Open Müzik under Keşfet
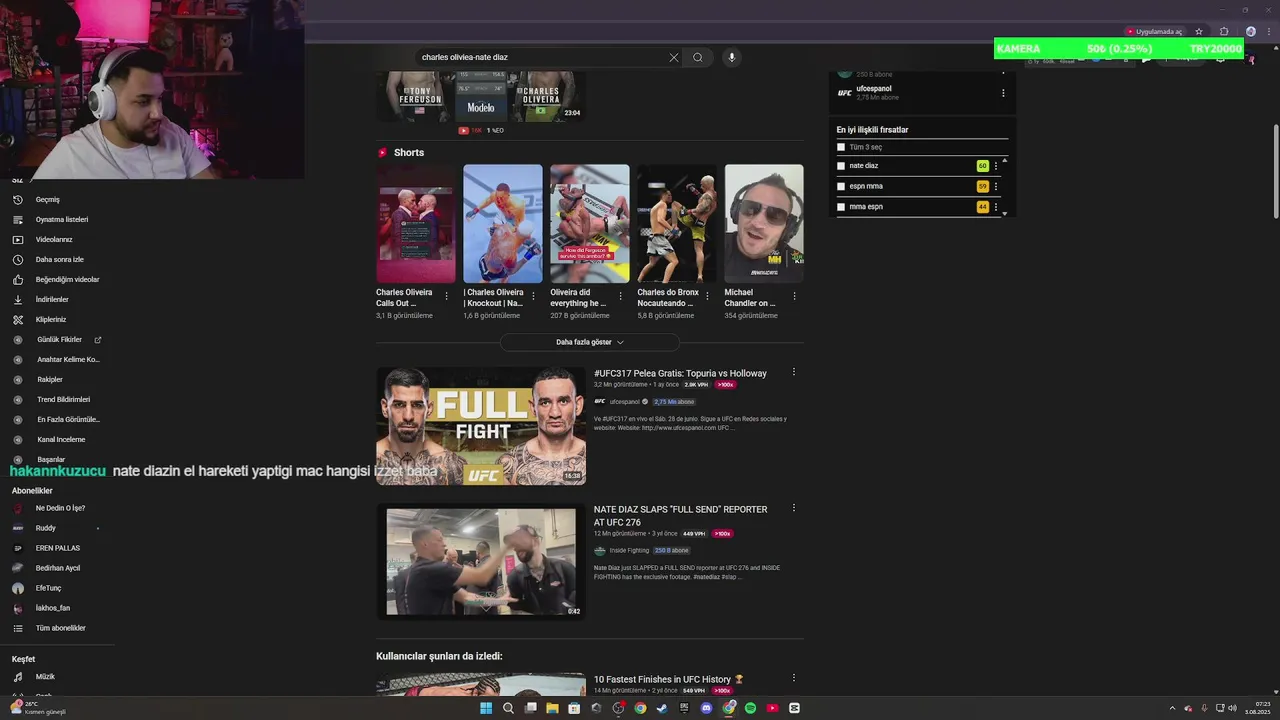 tap(45, 677)
